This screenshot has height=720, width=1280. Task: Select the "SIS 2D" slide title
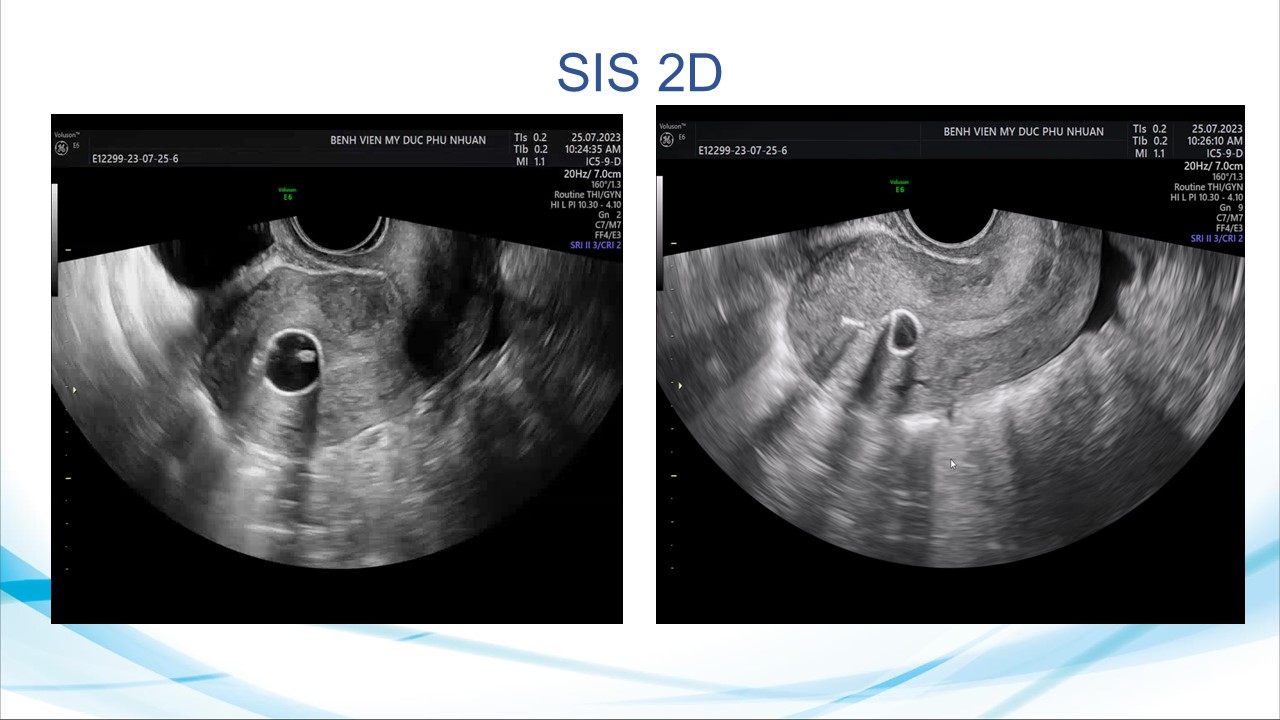(639, 73)
